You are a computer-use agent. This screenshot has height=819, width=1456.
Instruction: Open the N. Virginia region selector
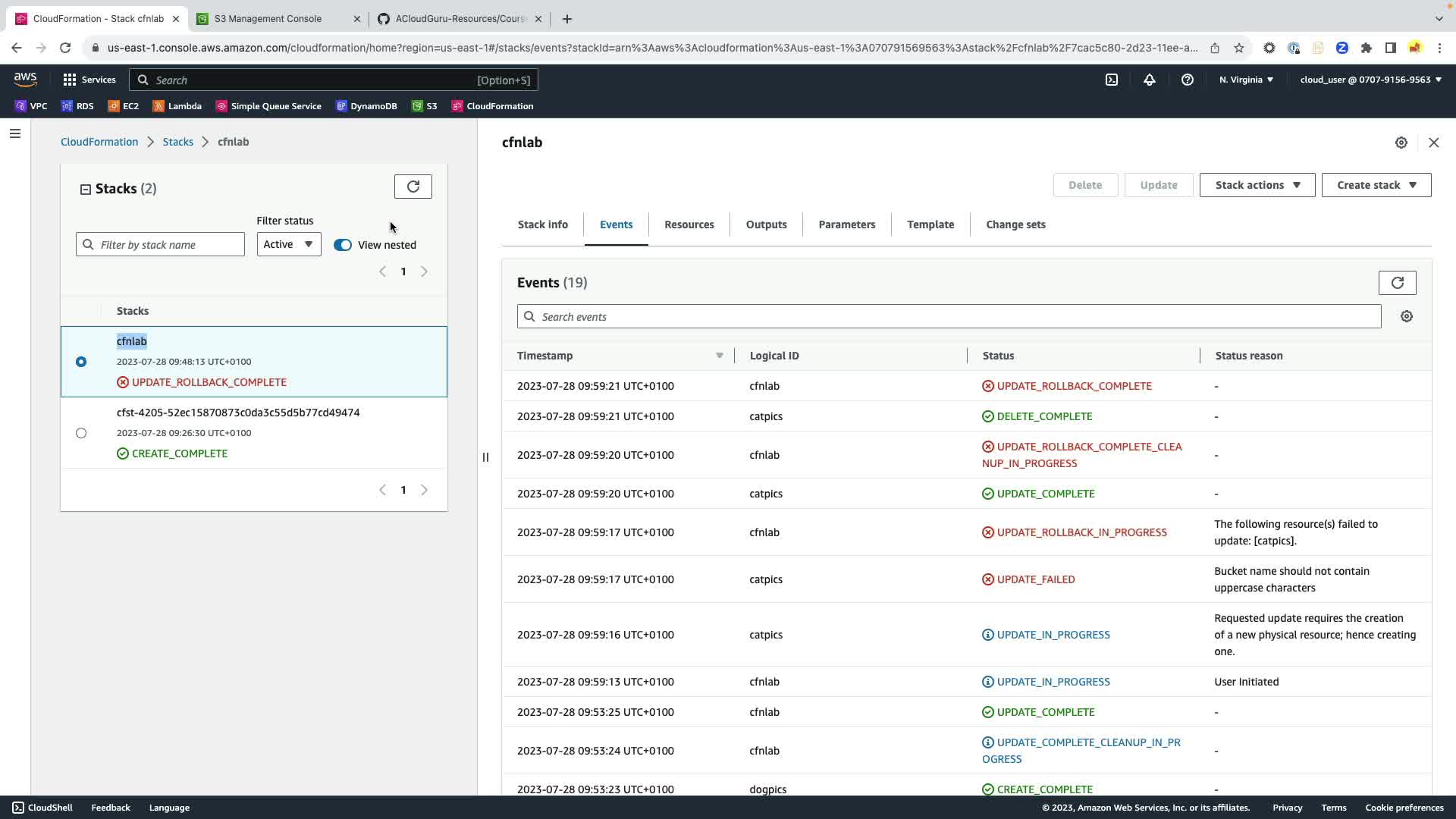pyautogui.click(x=1246, y=80)
